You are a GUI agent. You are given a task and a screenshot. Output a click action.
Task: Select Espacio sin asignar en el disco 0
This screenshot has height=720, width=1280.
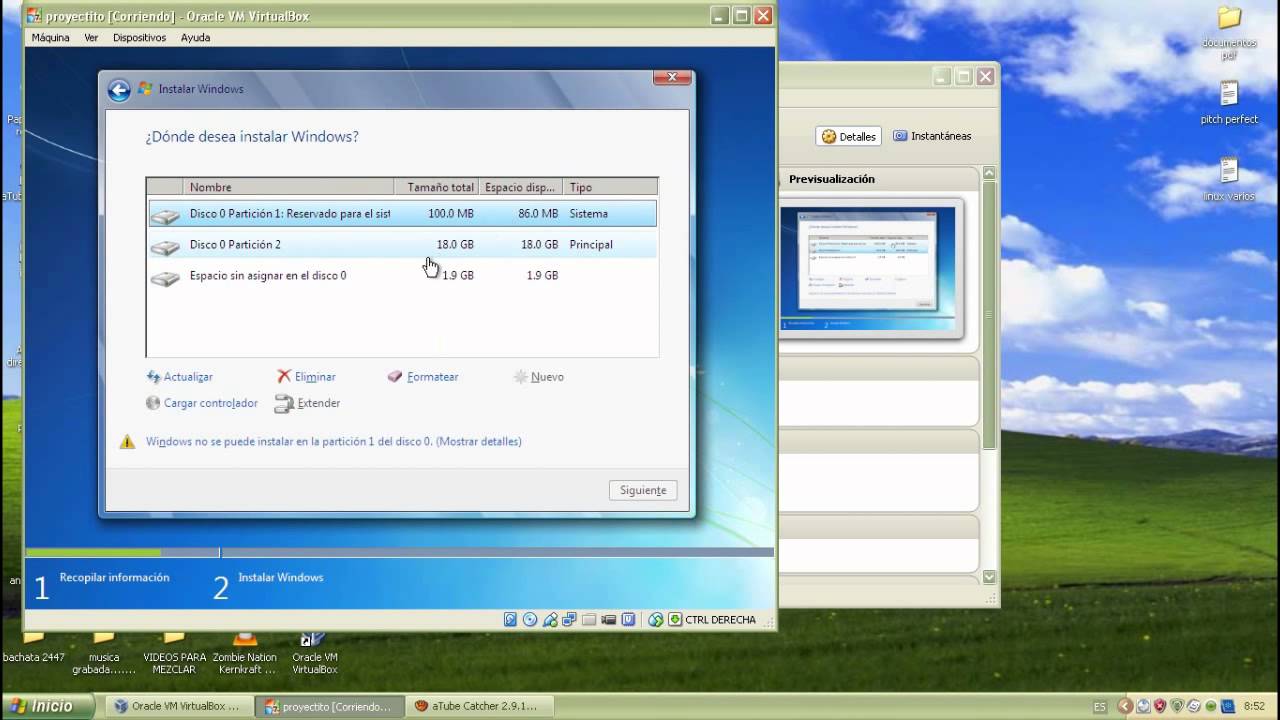(402, 276)
